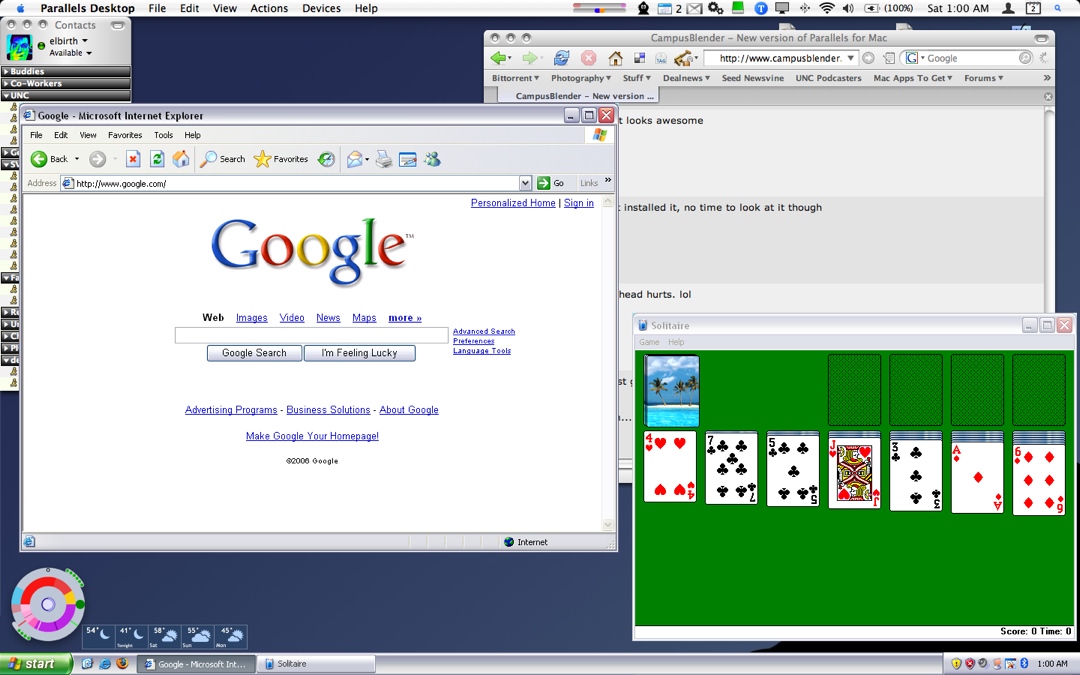This screenshot has width=1080, height=675.
Task: Click the Advanced Search link on Google
Action: click(x=484, y=331)
